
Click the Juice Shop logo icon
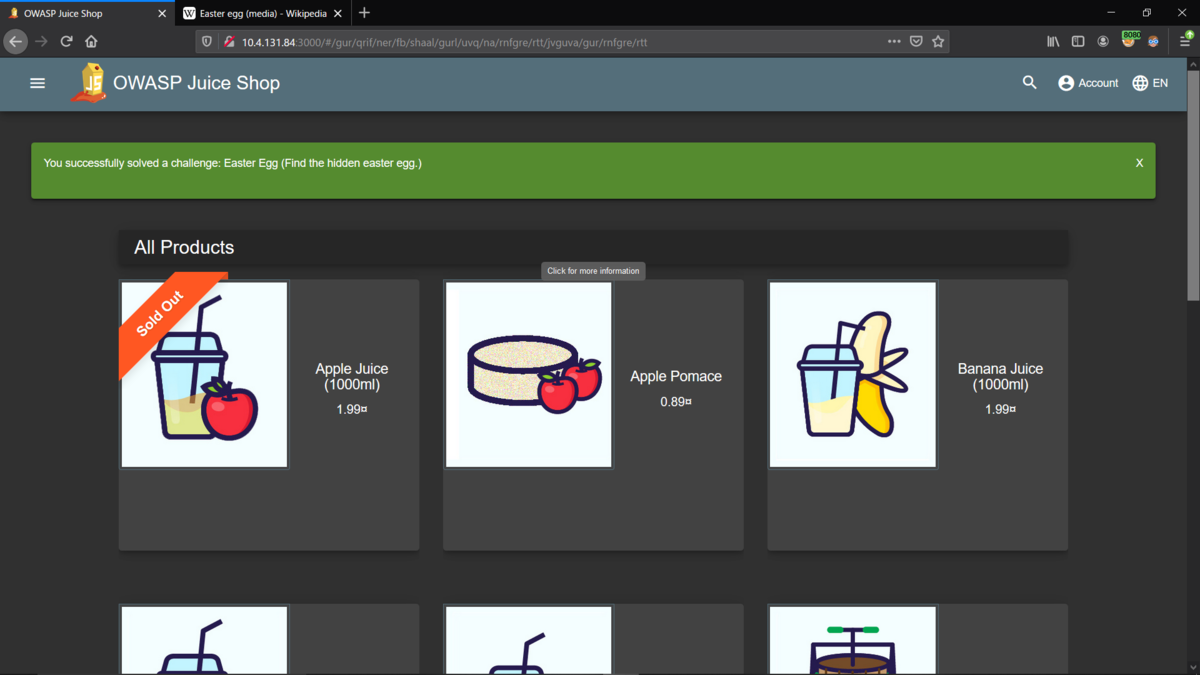tap(90, 83)
